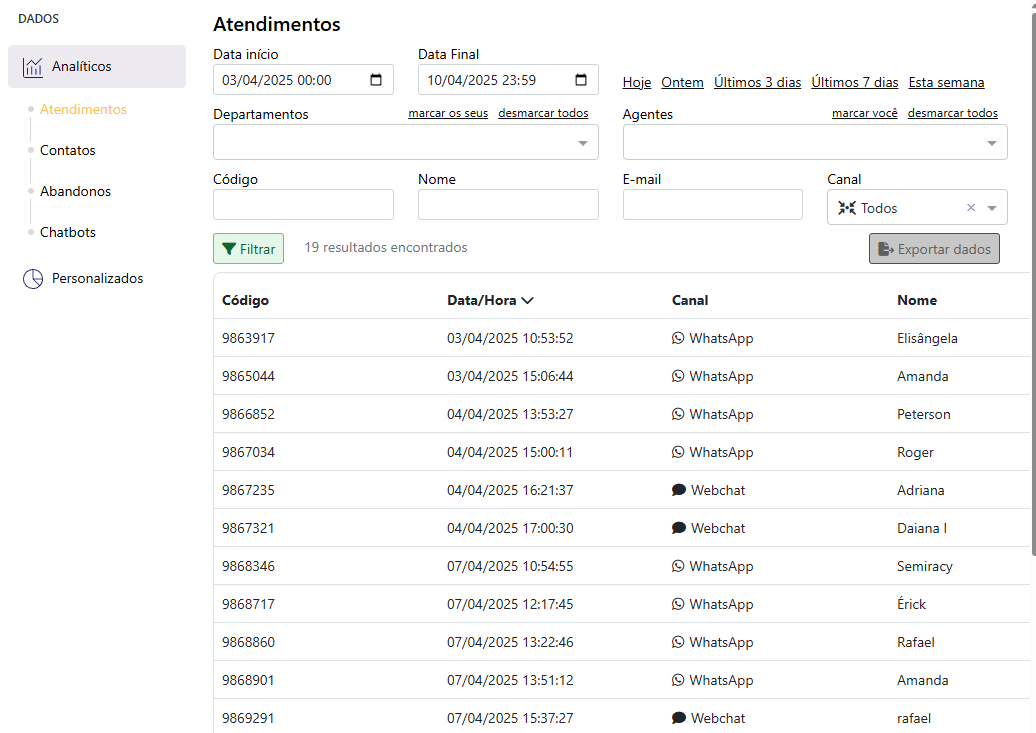Screen dimensions: 1036x733
Task: Expand the Departamentos dropdown
Action: [583, 143]
